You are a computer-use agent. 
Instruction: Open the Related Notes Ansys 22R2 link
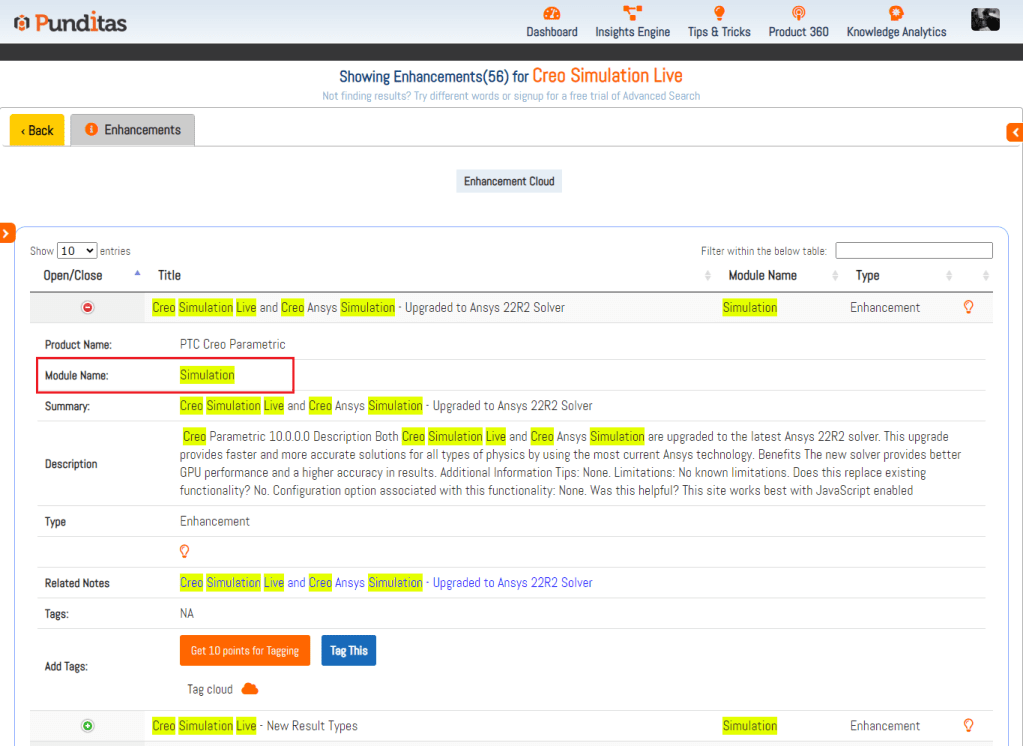386,582
